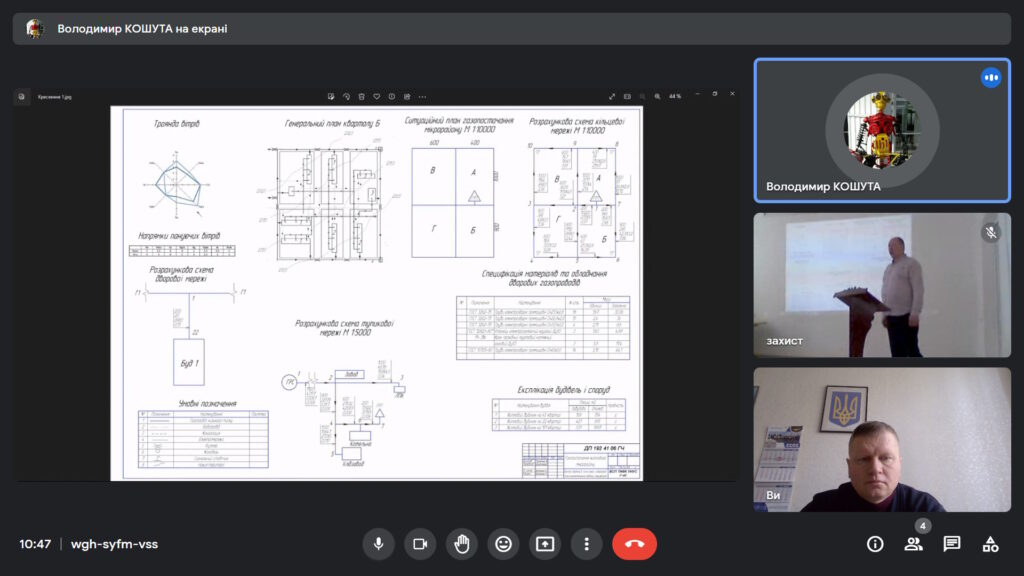The image size is (1024, 576).
Task: Open the three-dot more options menu
Action: click(586, 544)
